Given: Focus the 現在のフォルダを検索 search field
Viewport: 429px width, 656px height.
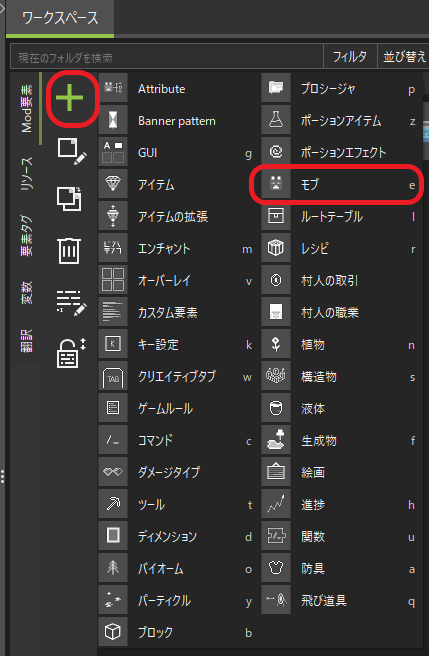Looking at the screenshot, I should tap(167, 56).
